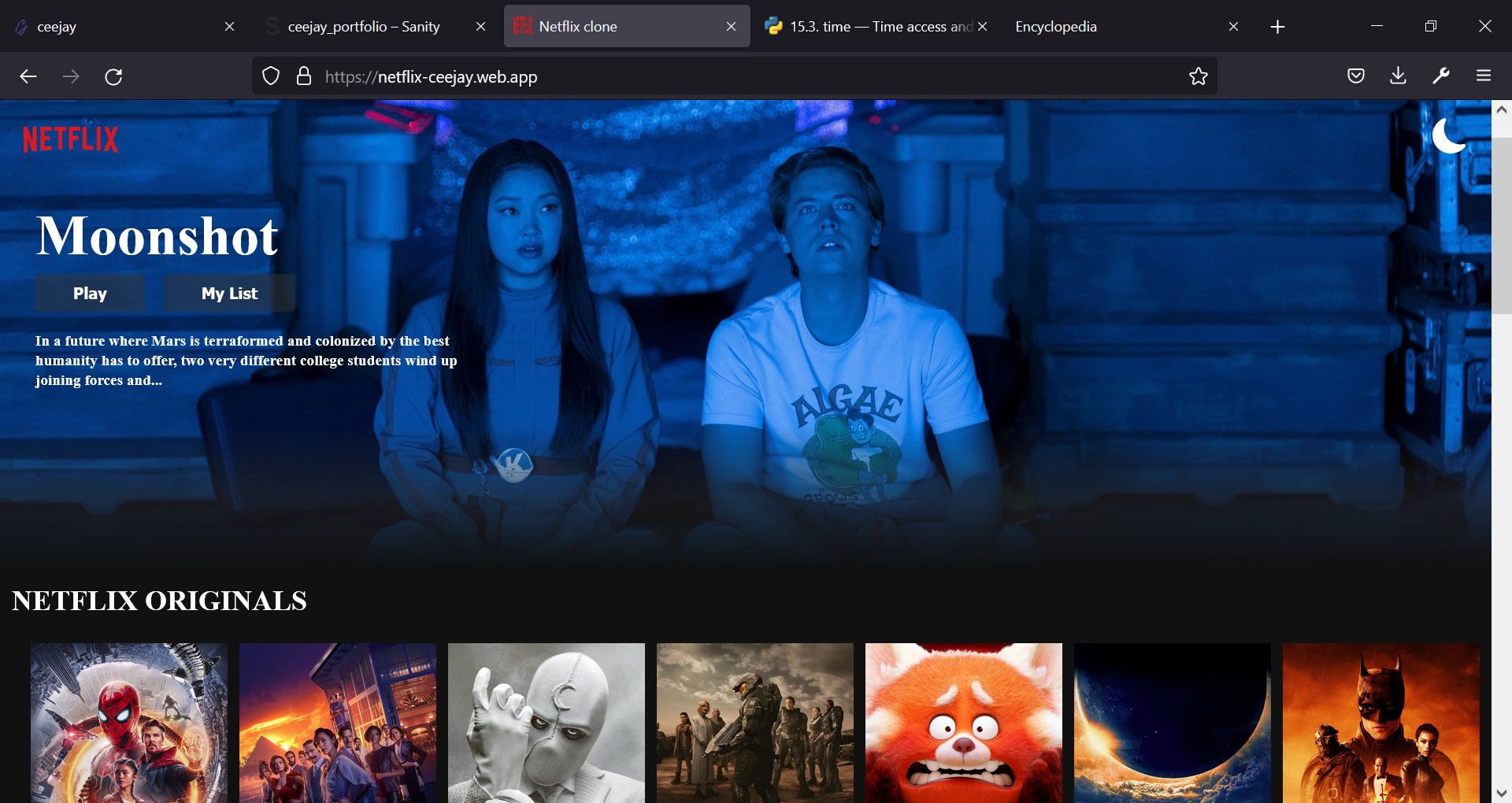This screenshot has width=1512, height=803.
Task: Open the Halo armored soldier poster
Action: (x=755, y=723)
